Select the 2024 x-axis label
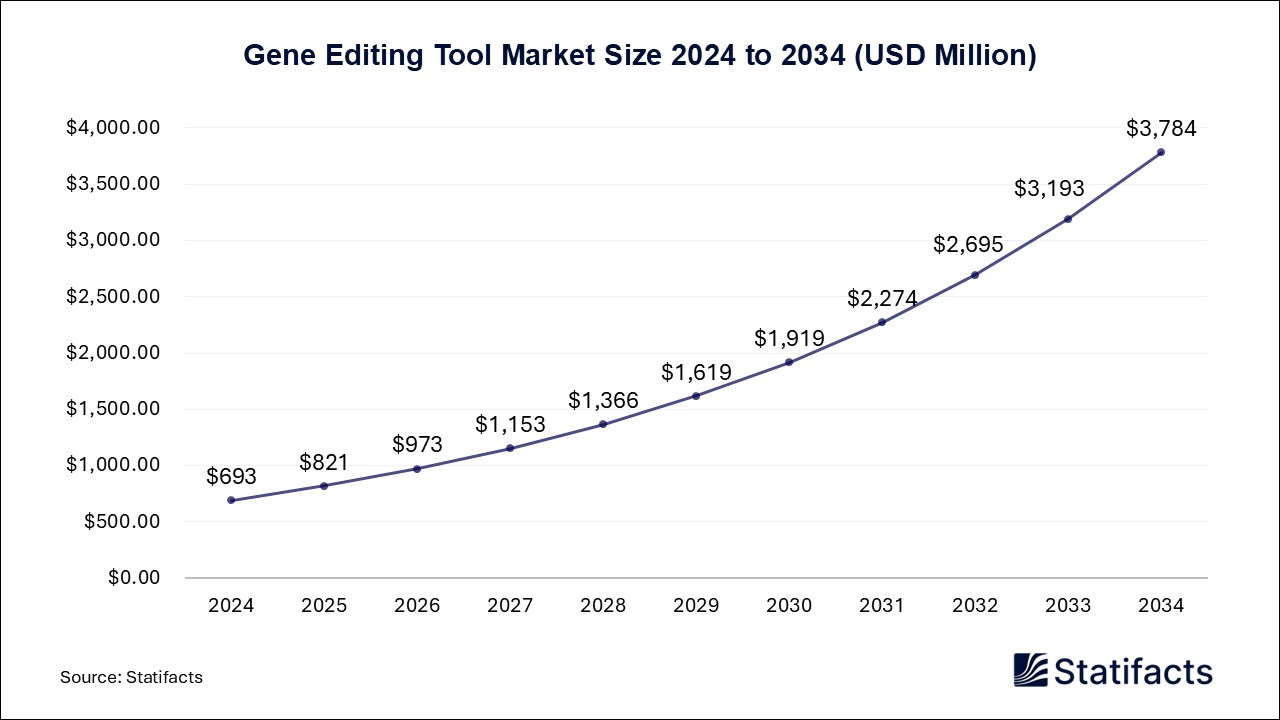The height and width of the screenshot is (720, 1280). point(231,606)
